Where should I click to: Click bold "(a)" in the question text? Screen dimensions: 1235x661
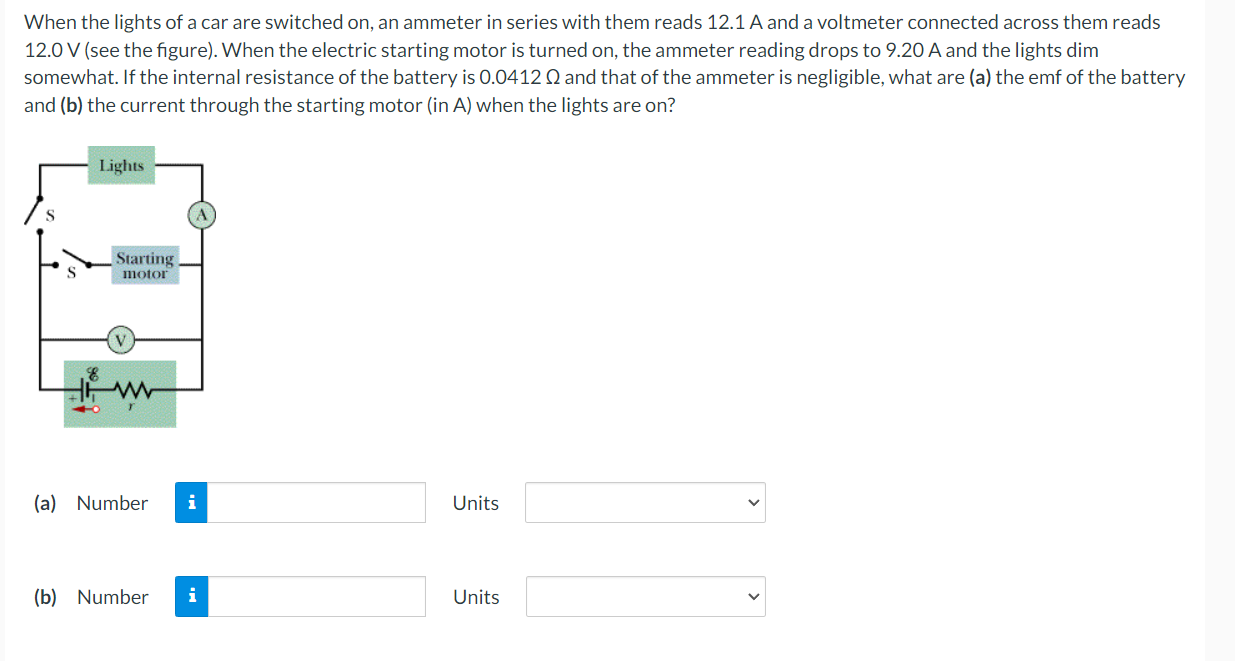pyautogui.click(x=981, y=77)
